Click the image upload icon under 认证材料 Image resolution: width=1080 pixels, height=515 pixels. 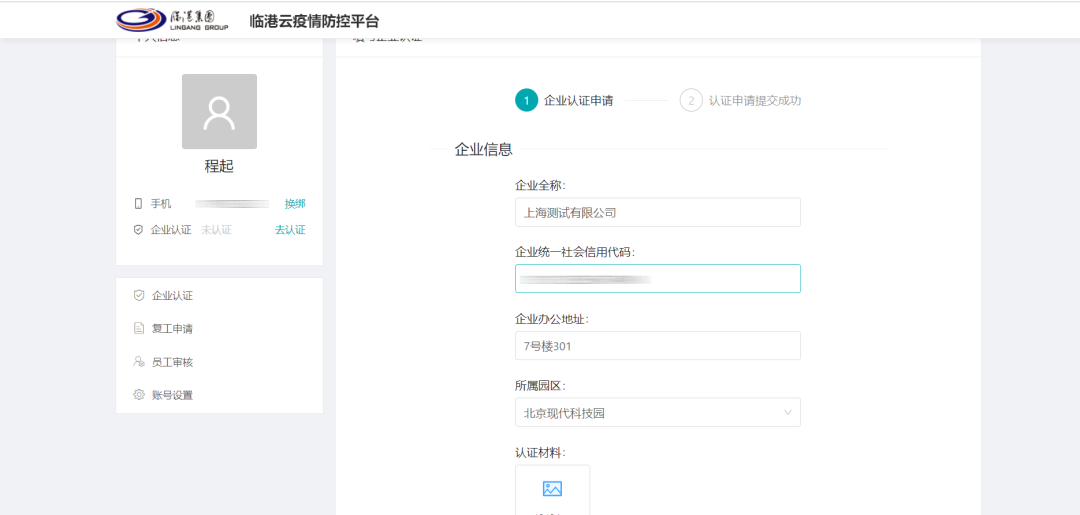tap(552, 488)
